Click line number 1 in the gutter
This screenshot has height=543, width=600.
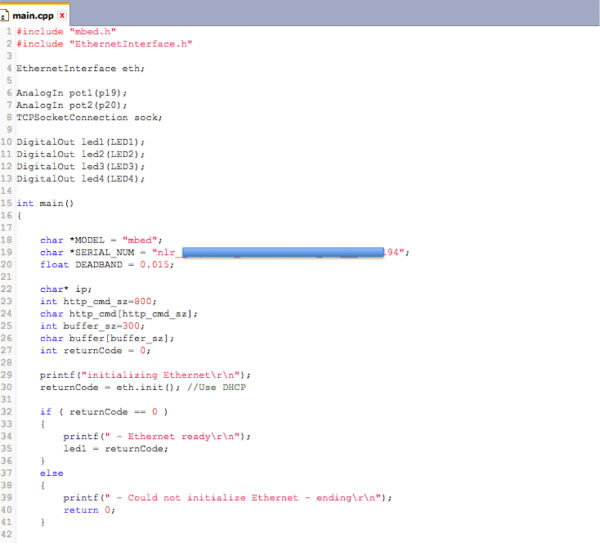[8, 30]
